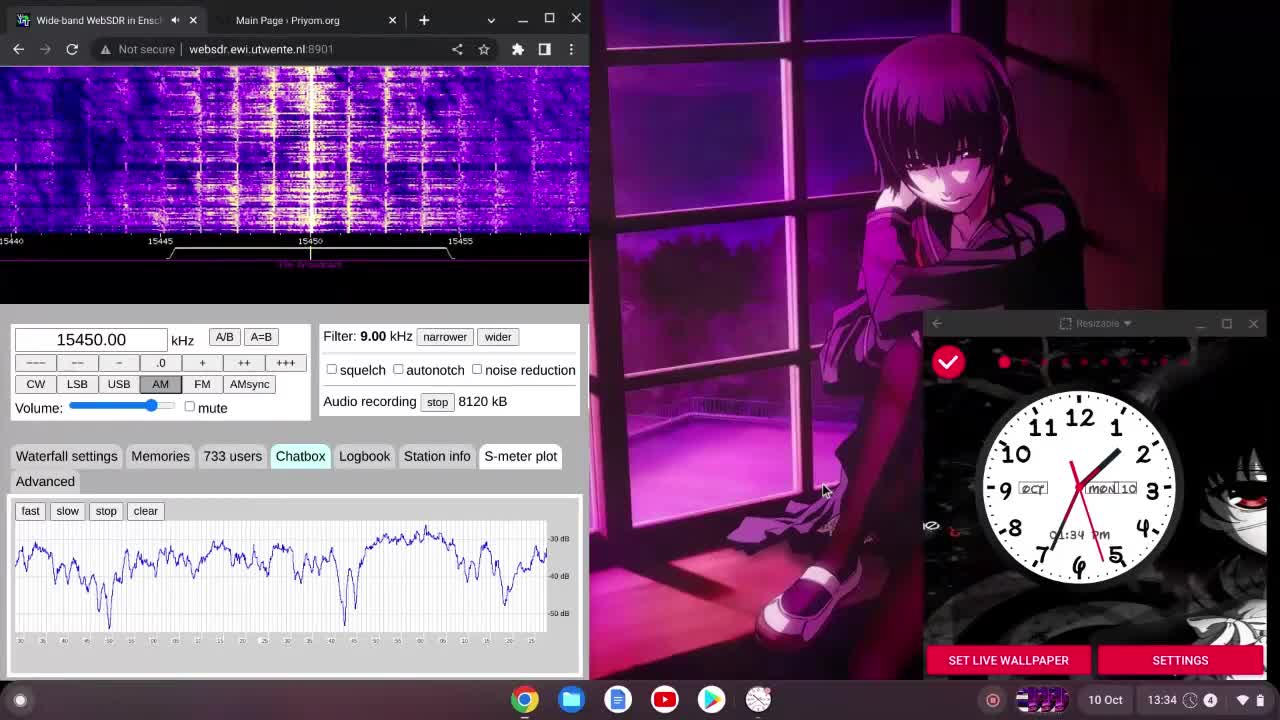The height and width of the screenshot is (720, 1280).
Task: Enable the noise reduction checkbox
Action: click(x=477, y=369)
